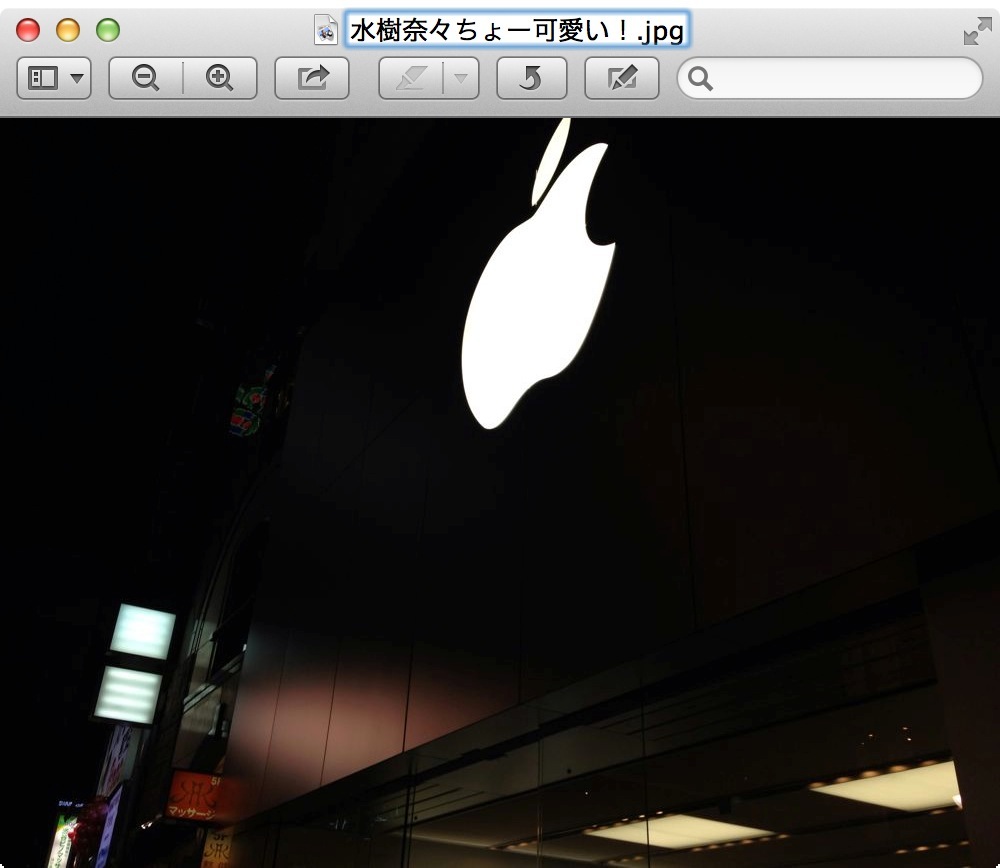This screenshot has height=868, width=1000.
Task: Enter full screen with the arrows icon
Action: tap(978, 31)
